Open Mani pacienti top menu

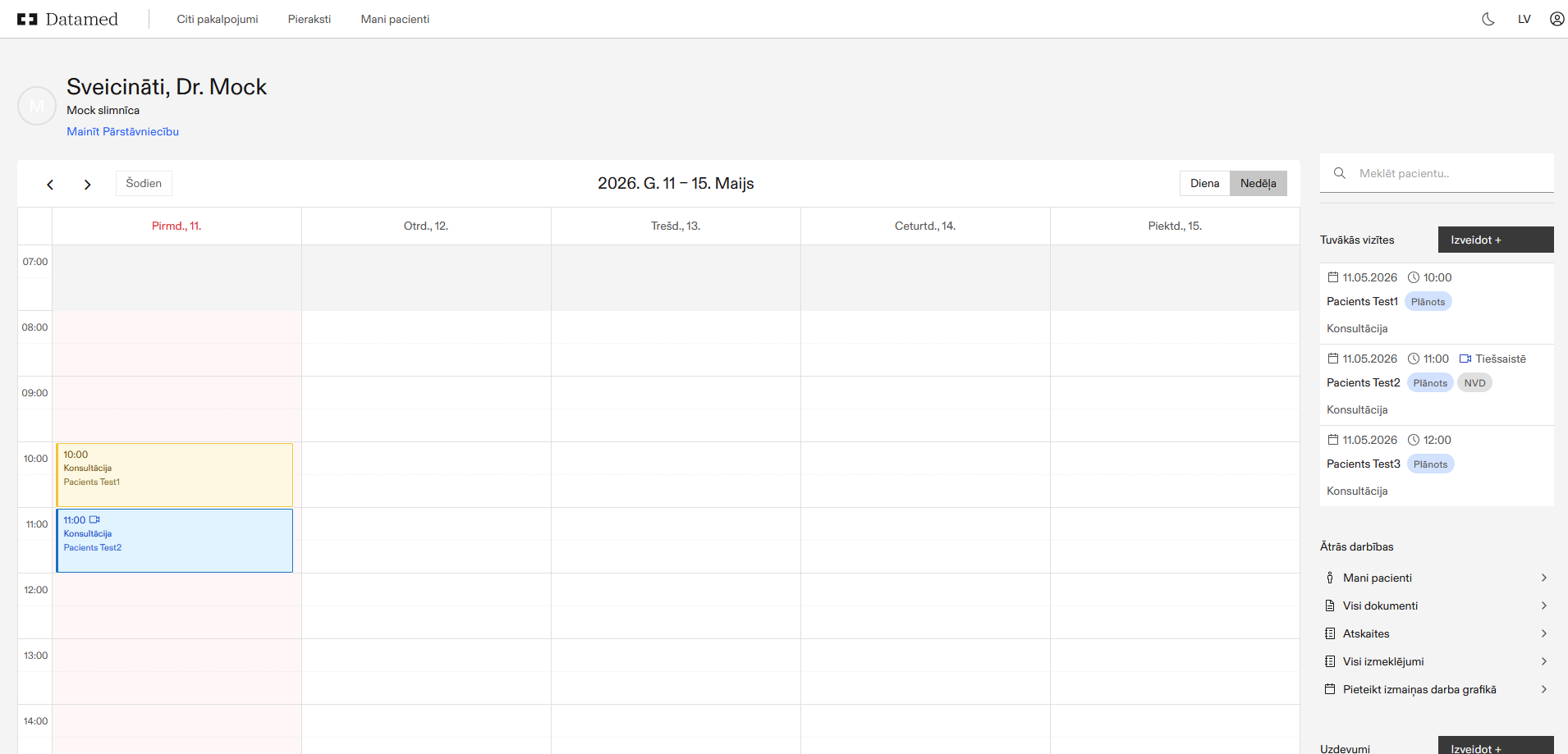tap(395, 19)
